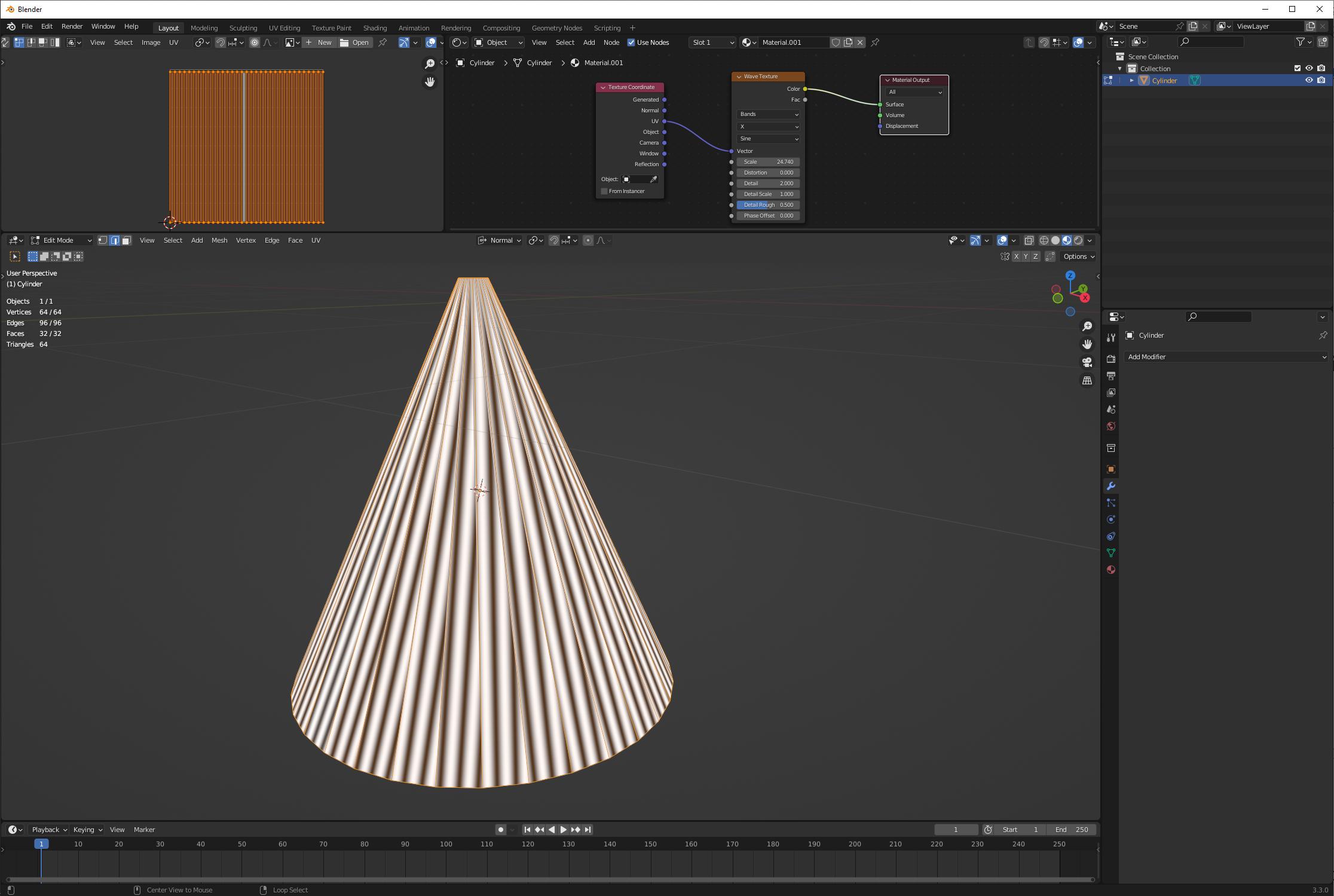Expand the Cylinder item in outliner

coord(1131,80)
